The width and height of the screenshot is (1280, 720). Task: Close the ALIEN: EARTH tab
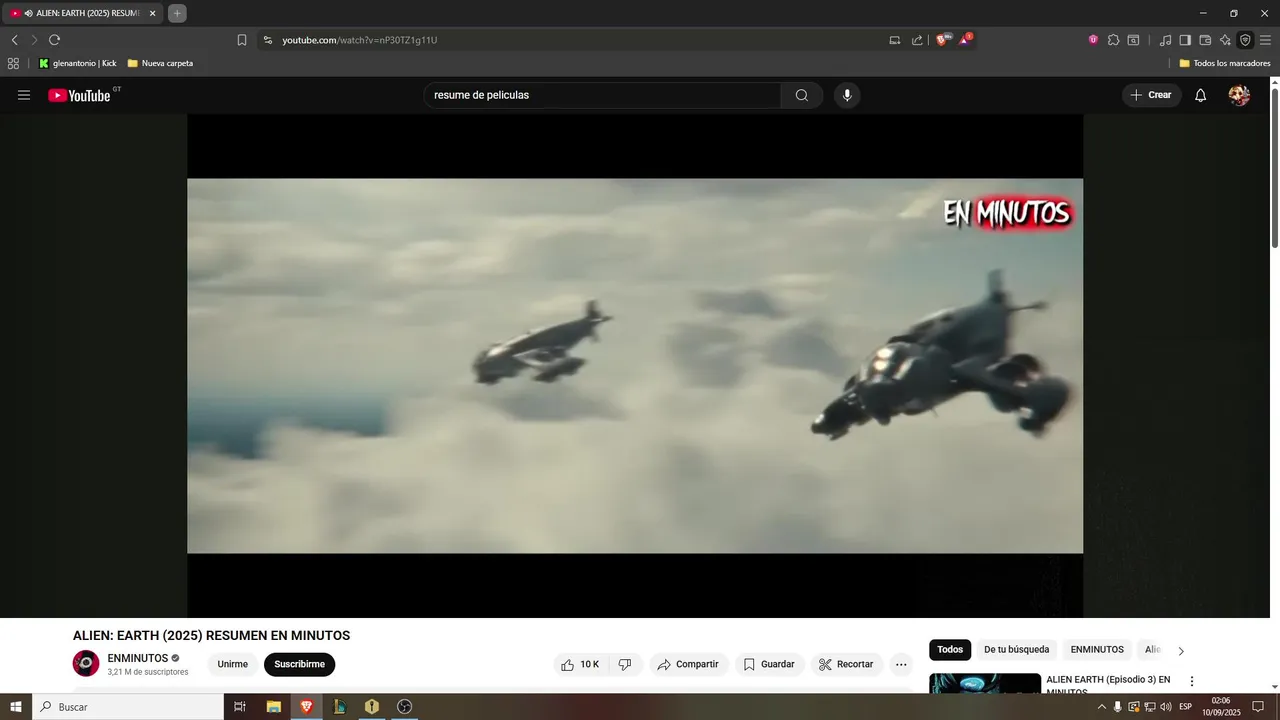pos(153,13)
